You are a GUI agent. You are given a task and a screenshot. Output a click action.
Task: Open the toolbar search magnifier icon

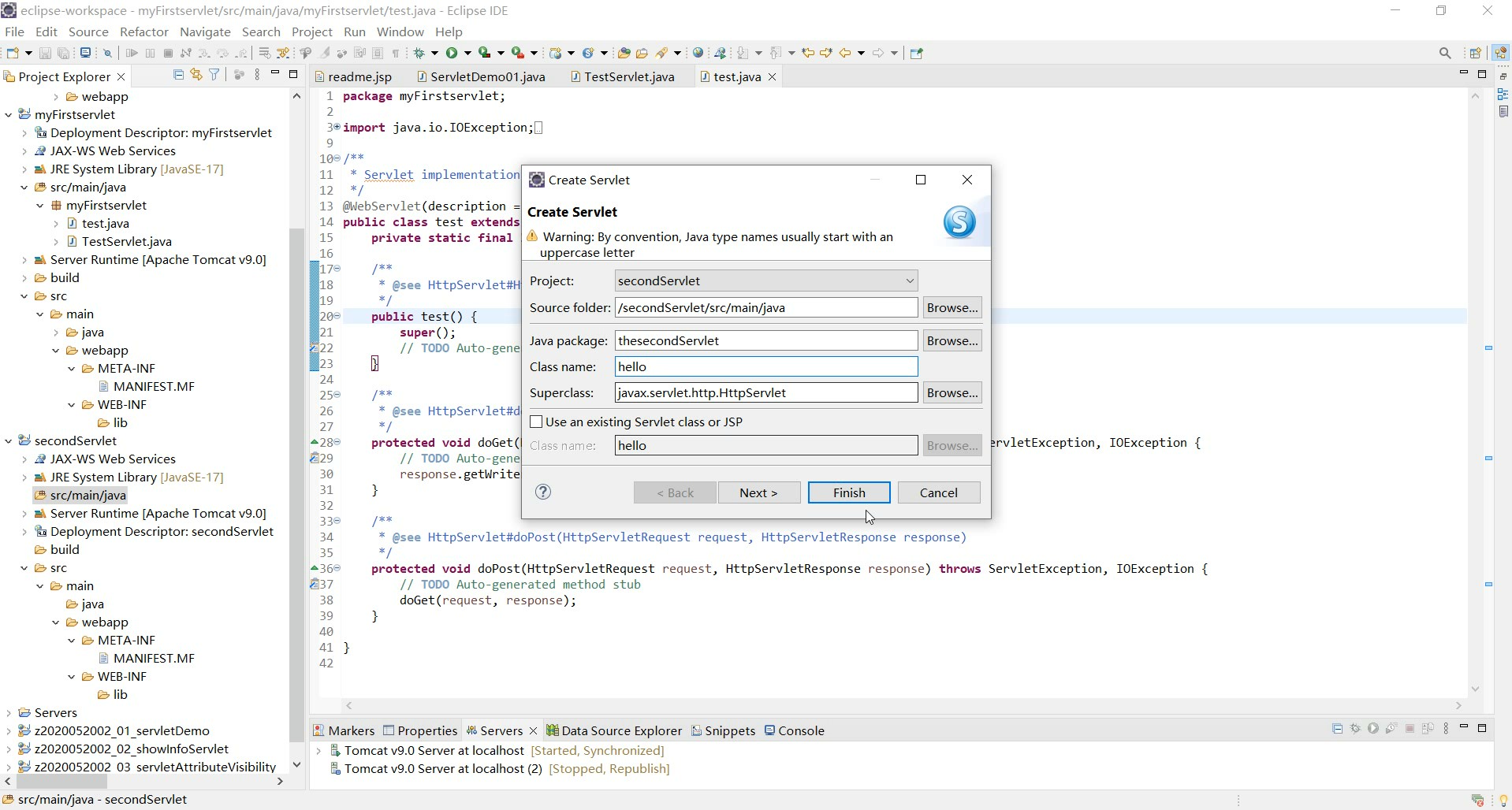click(1444, 53)
